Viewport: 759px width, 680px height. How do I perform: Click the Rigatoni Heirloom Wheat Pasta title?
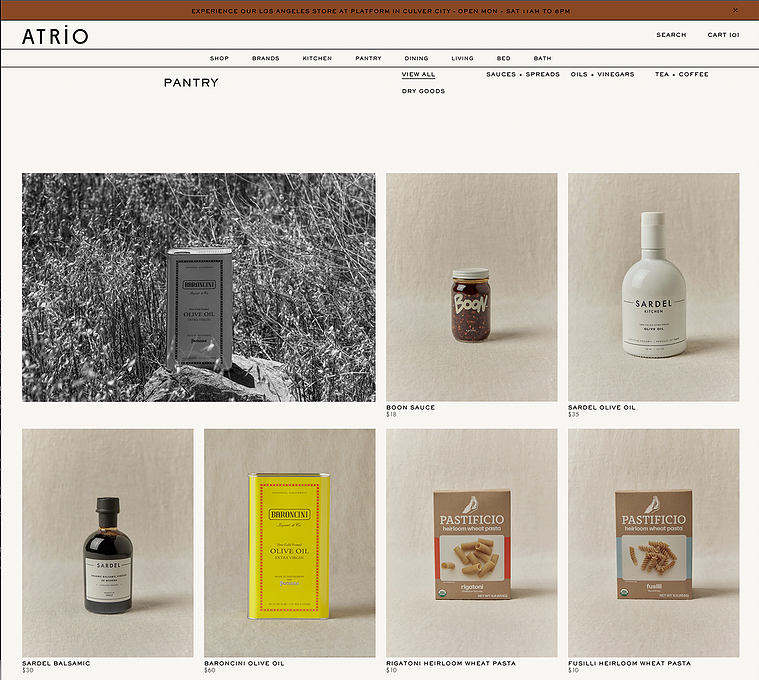point(451,663)
